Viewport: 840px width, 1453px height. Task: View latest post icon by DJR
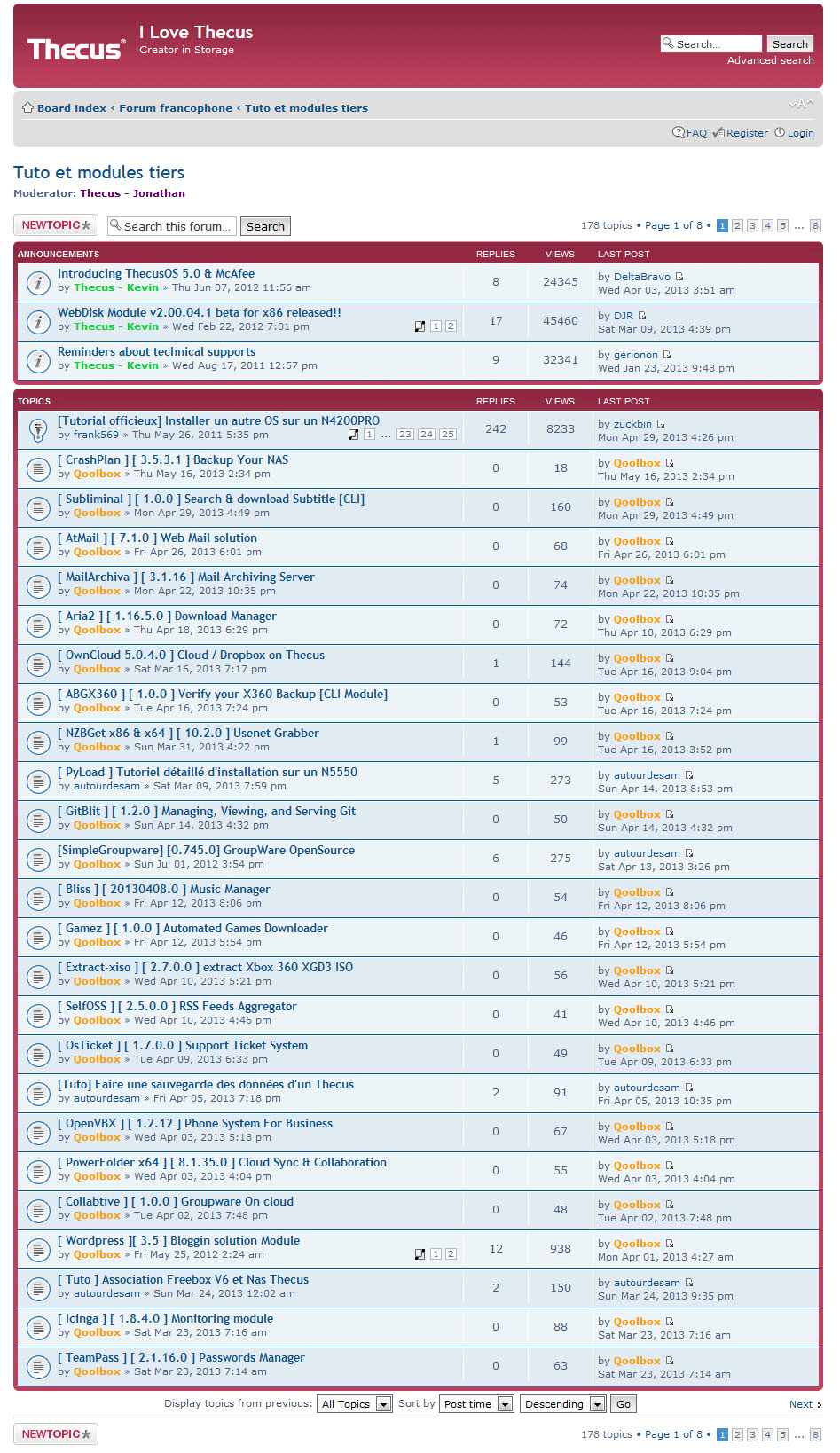tap(642, 316)
